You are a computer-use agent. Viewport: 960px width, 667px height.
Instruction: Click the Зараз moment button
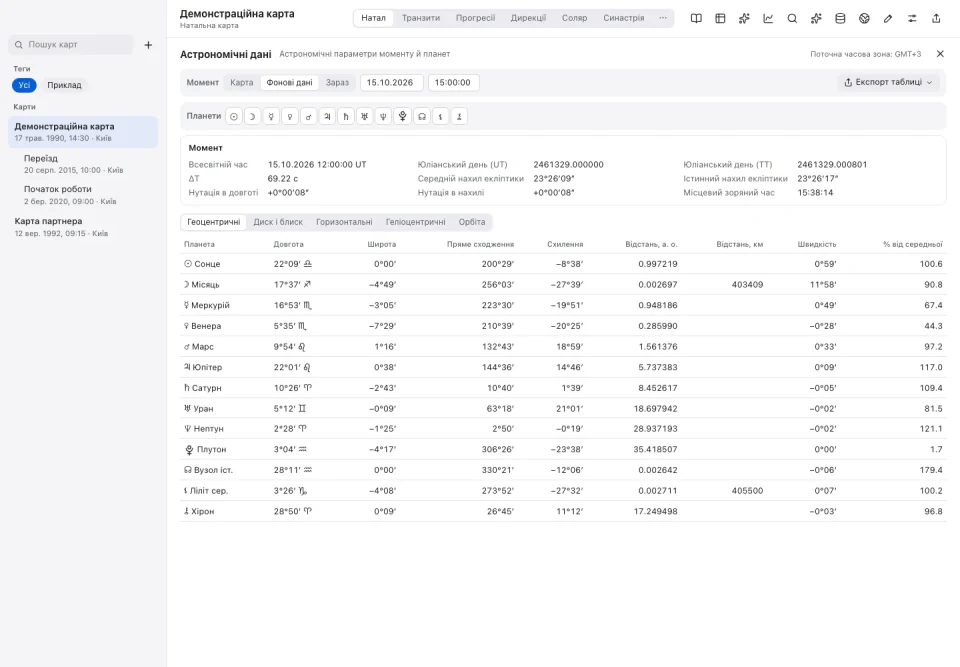(337, 82)
